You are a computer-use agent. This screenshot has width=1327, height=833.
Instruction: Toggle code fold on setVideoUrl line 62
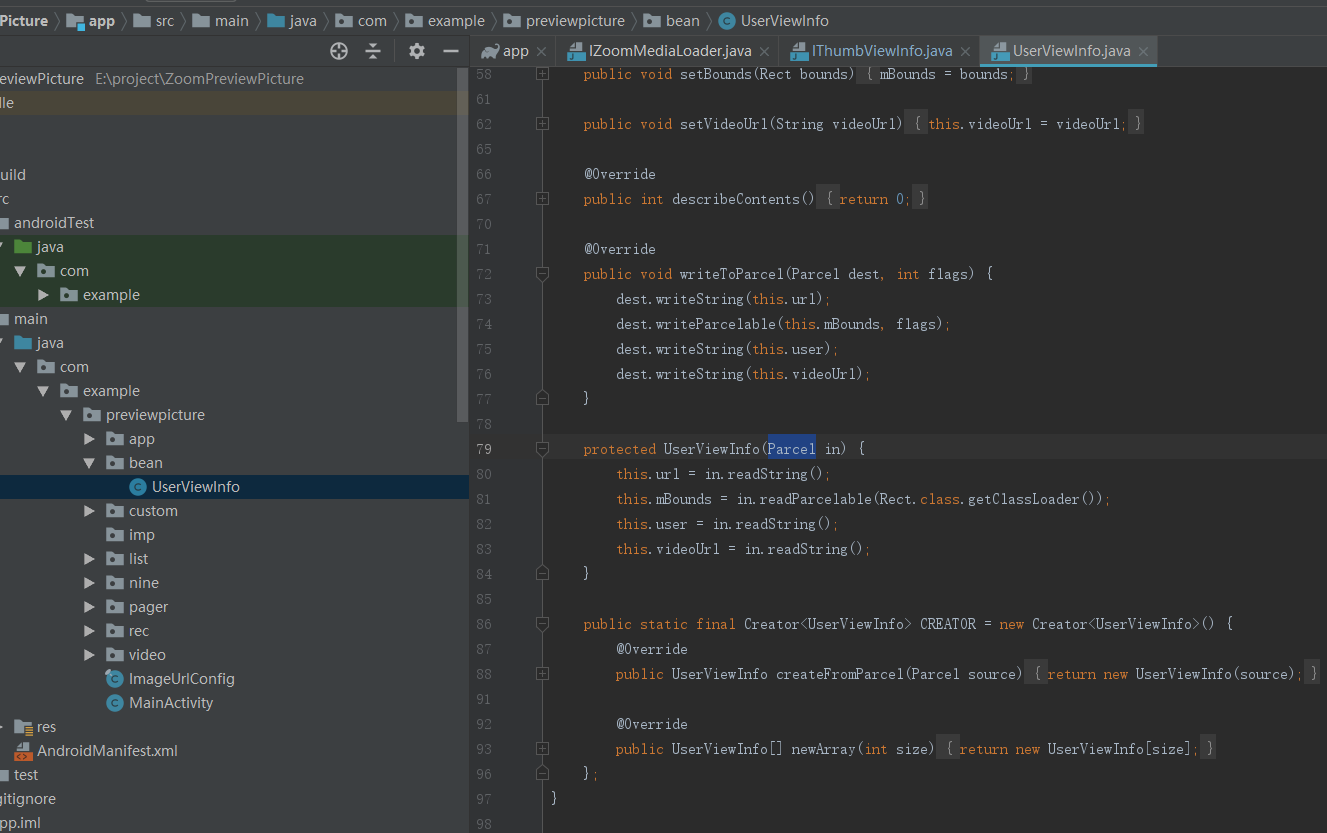click(542, 124)
